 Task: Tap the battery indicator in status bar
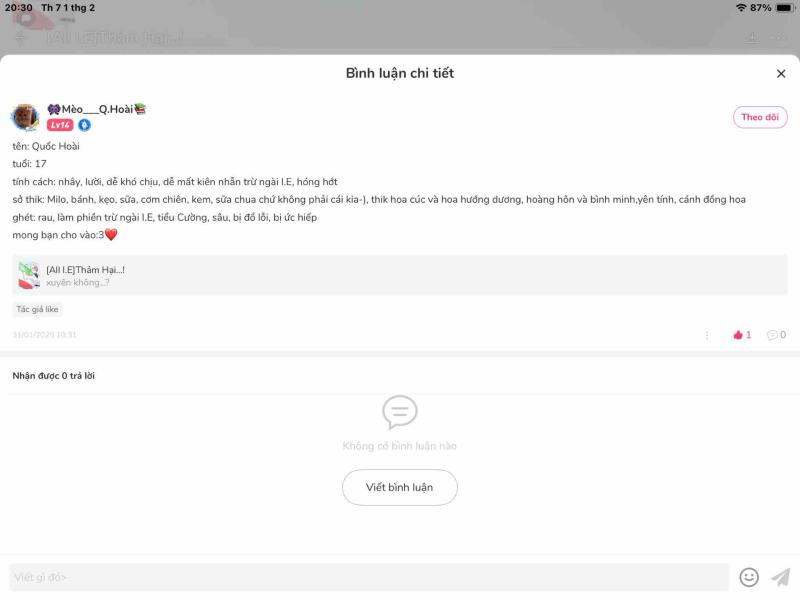coord(784,8)
